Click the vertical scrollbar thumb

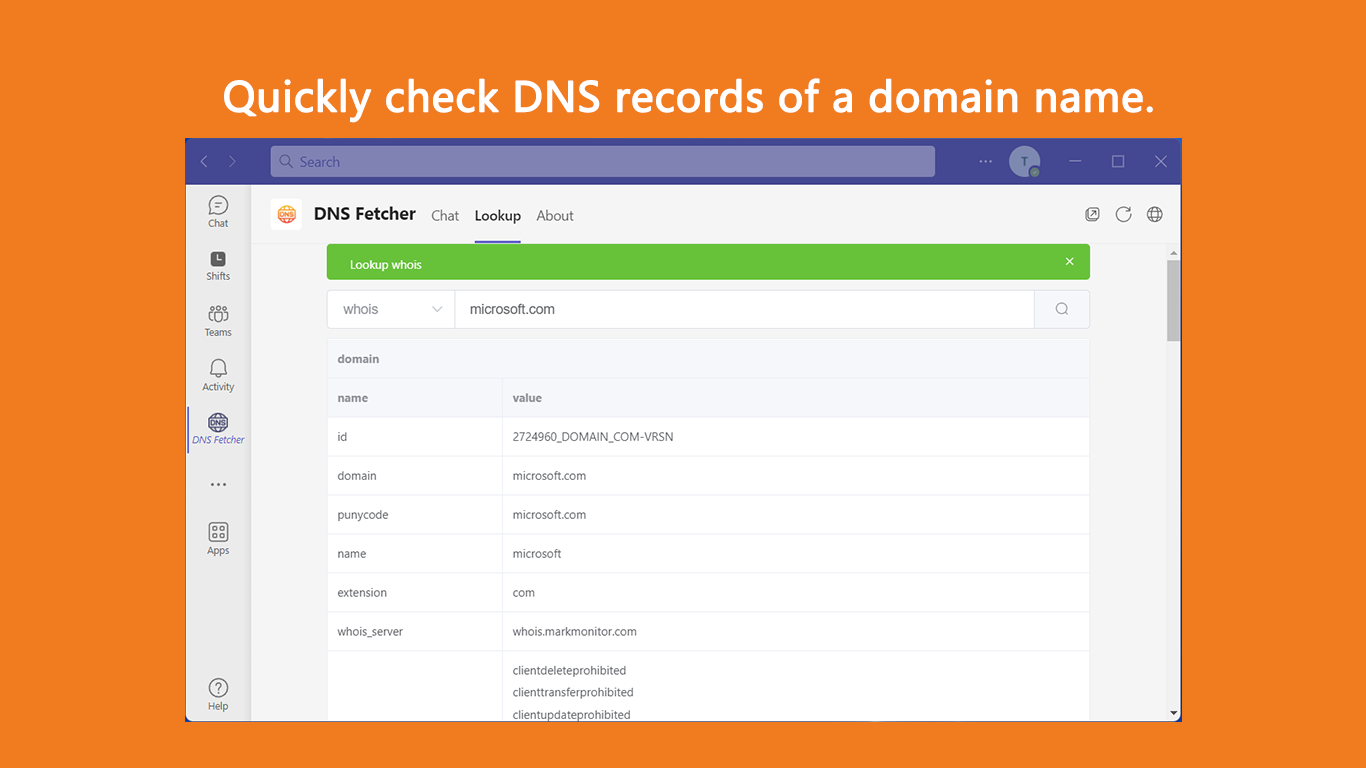point(1173,300)
